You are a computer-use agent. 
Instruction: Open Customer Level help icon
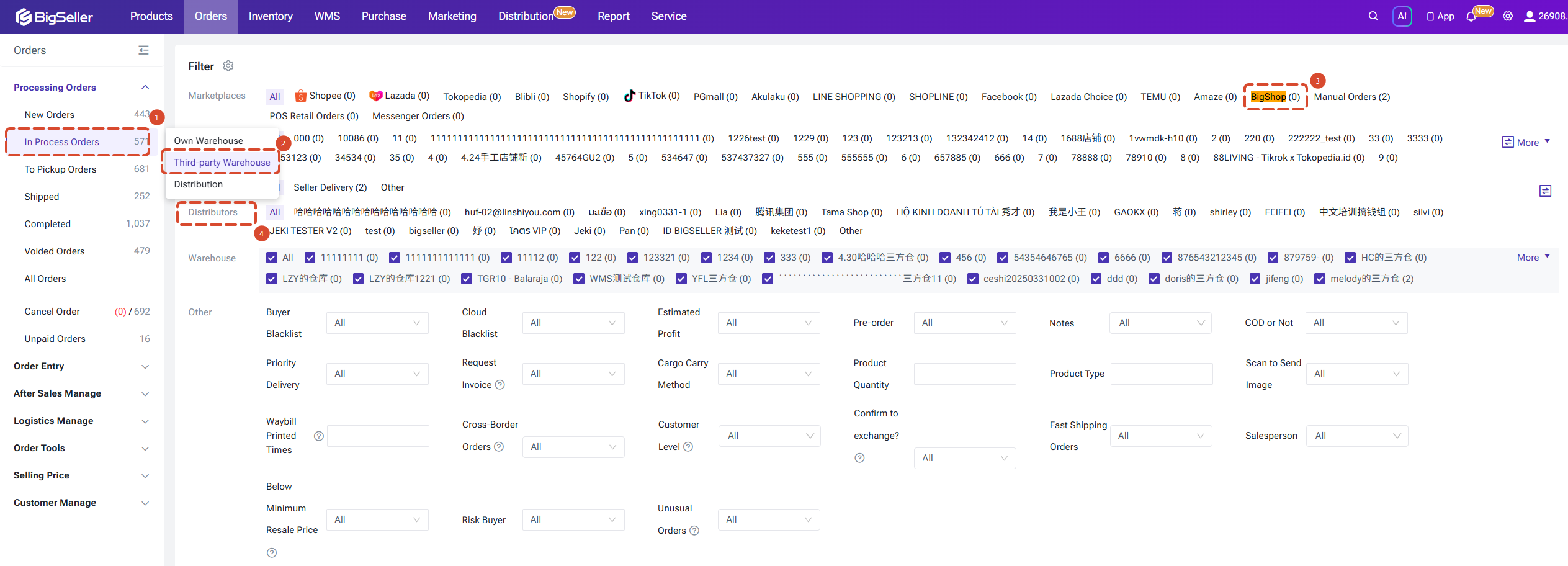point(688,447)
